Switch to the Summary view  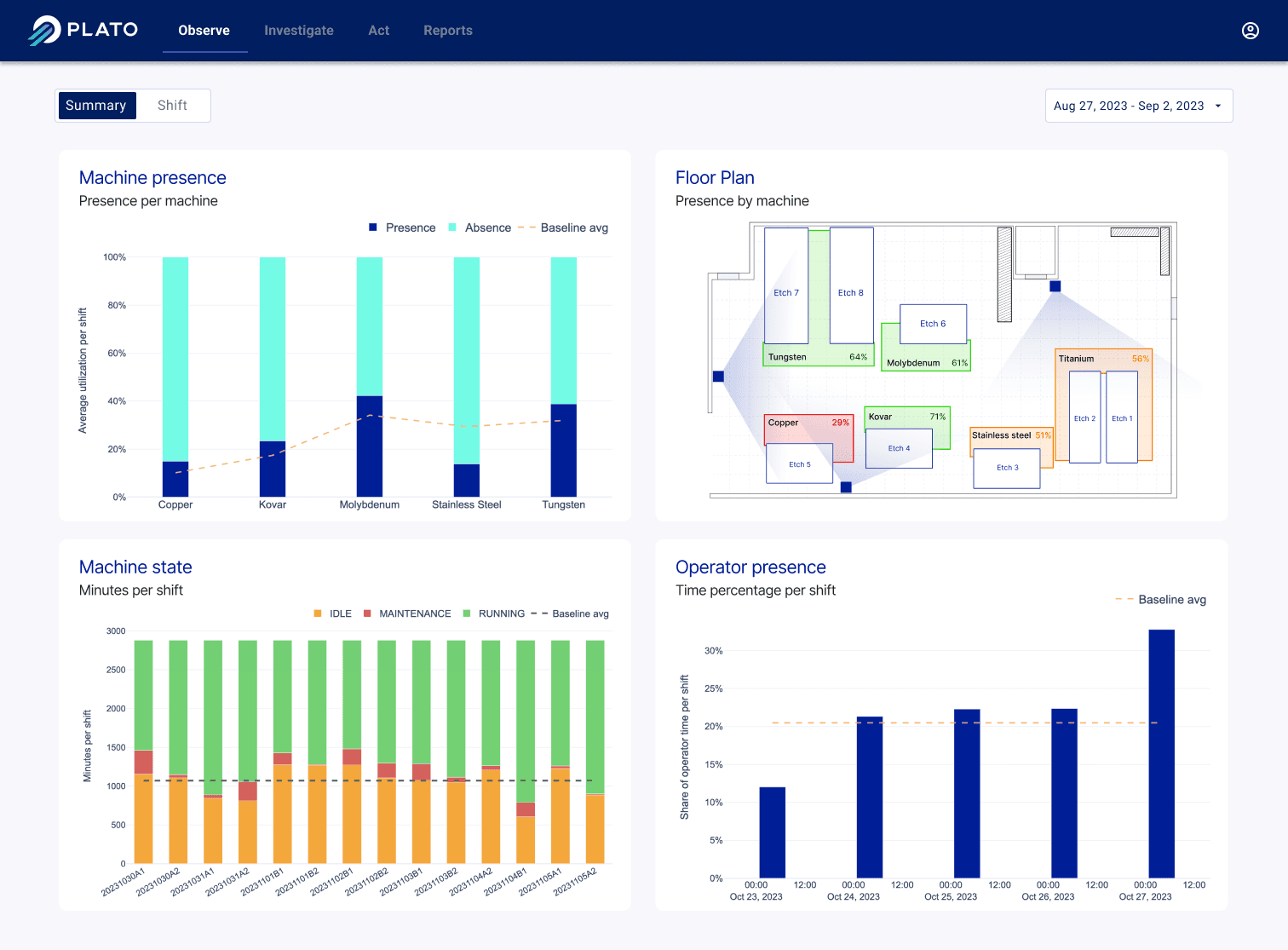(x=96, y=105)
